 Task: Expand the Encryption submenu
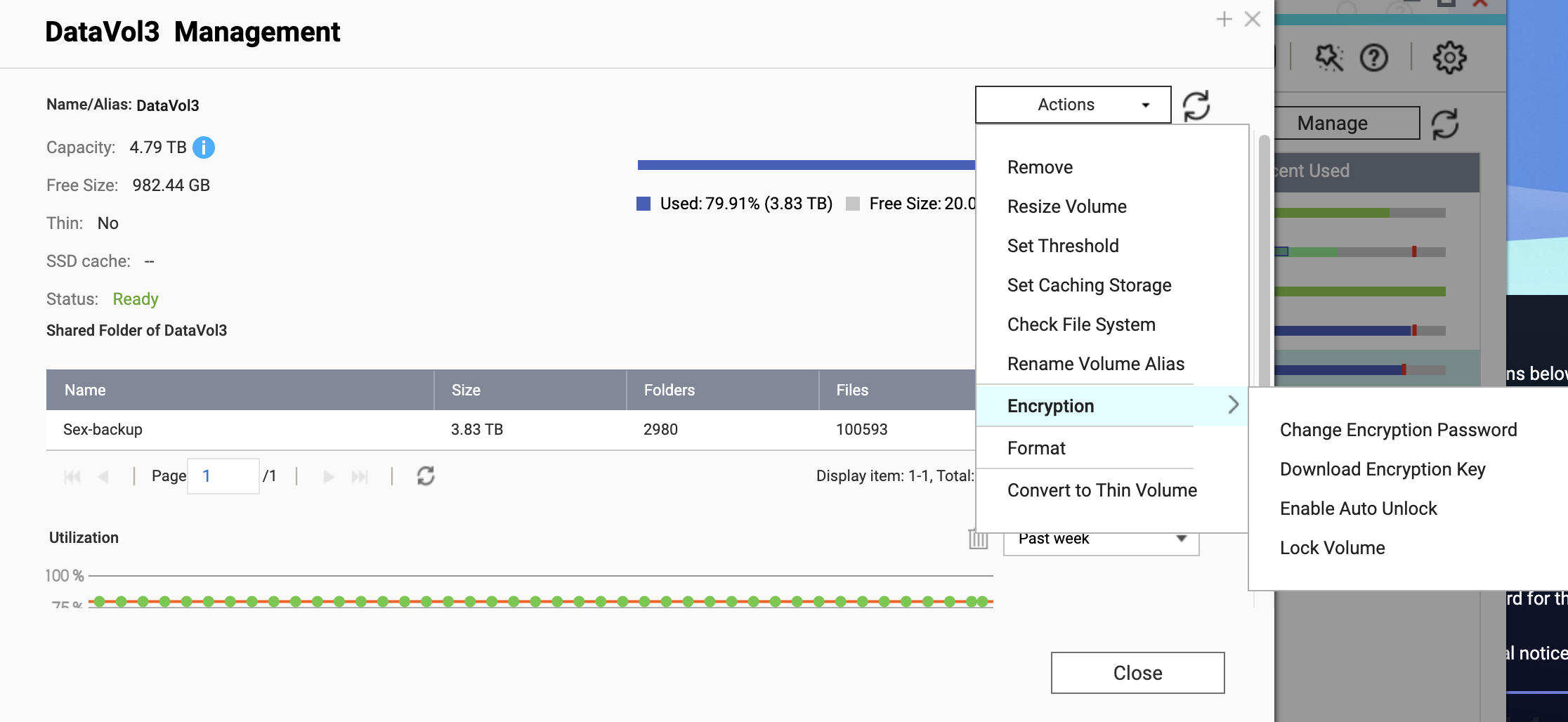pos(1111,406)
